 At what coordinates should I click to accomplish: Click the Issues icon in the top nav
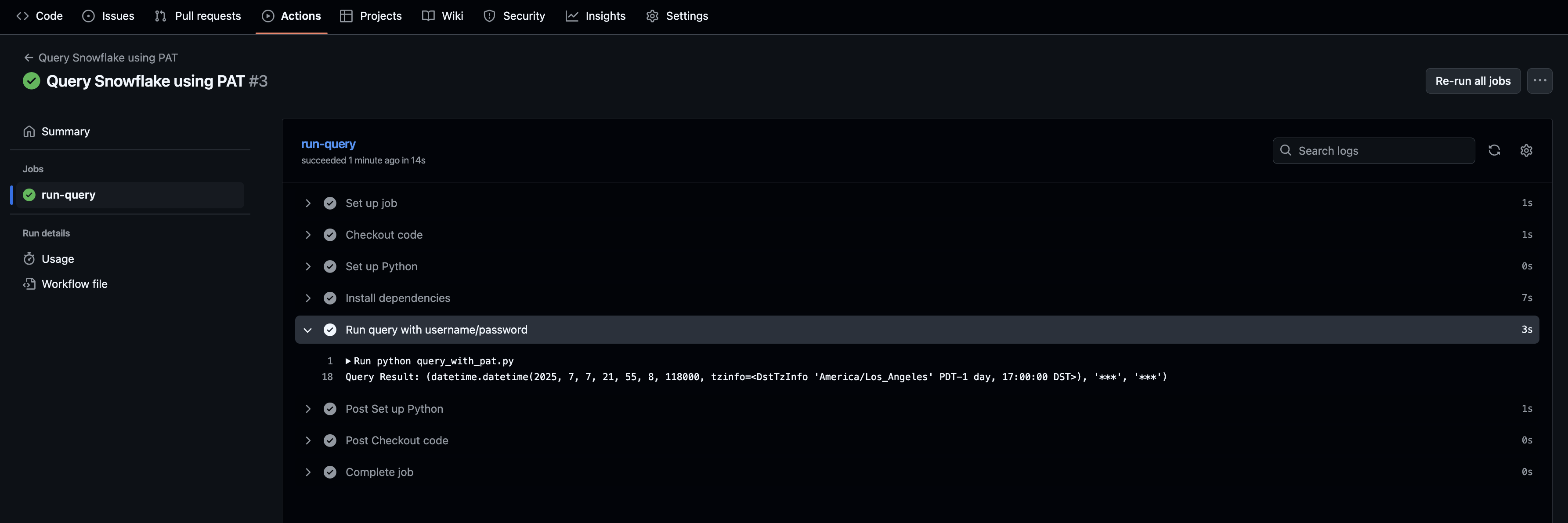point(89,16)
